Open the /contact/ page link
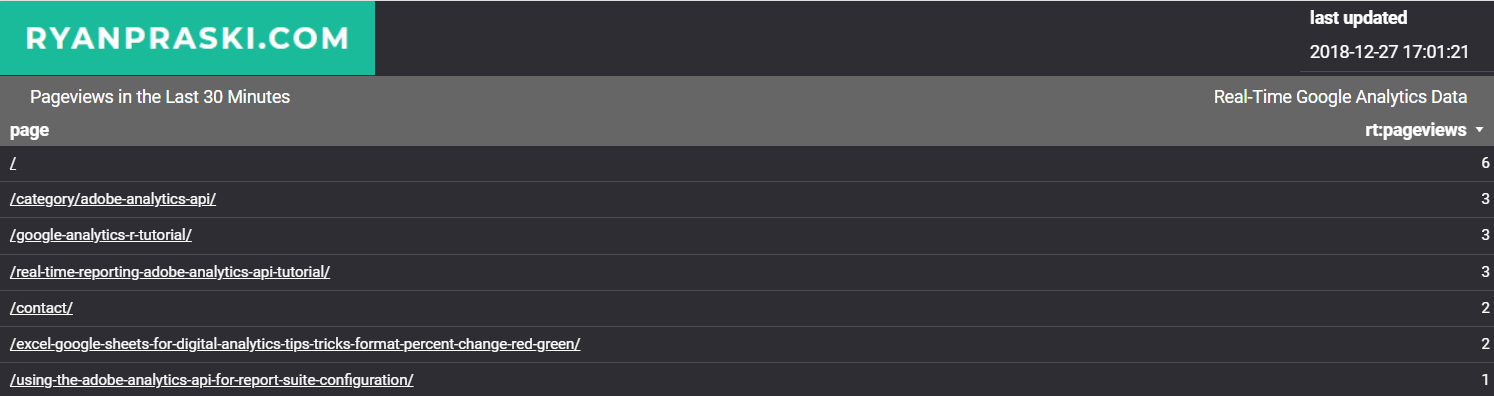 coord(41,307)
